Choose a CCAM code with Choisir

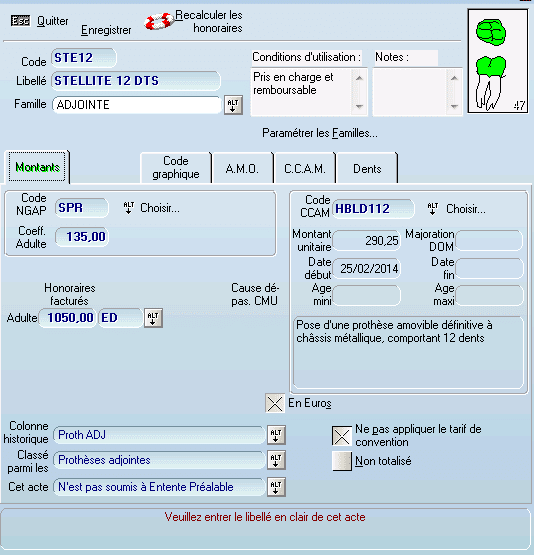coord(466,209)
